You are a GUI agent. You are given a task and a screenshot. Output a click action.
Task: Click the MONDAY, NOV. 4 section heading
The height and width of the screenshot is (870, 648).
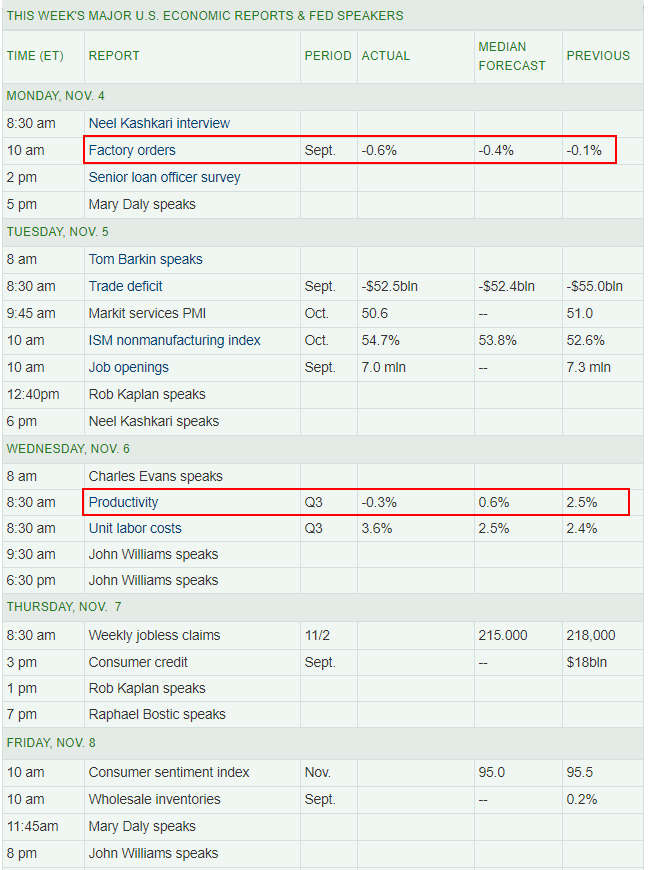pyautogui.click(x=55, y=96)
